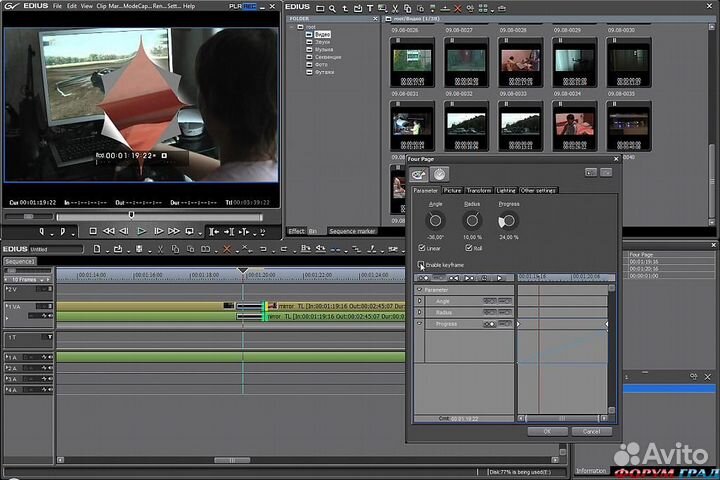Expand the Angle parameter row

tap(420, 300)
